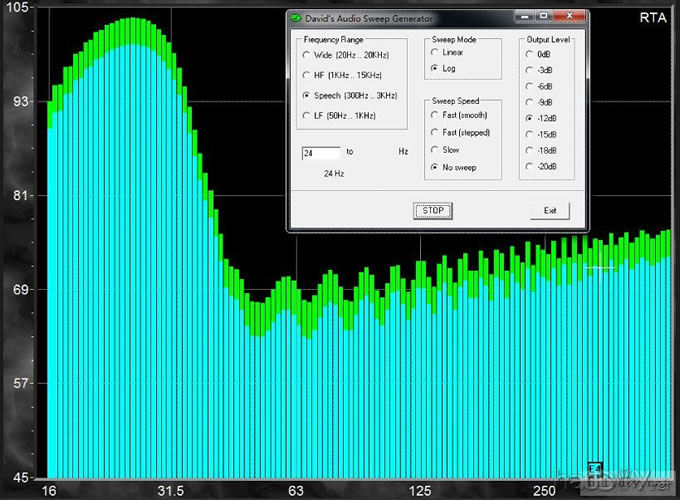This screenshot has width=680, height=500.
Task: Switch sweep mode to Linear
Action: point(434,52)
